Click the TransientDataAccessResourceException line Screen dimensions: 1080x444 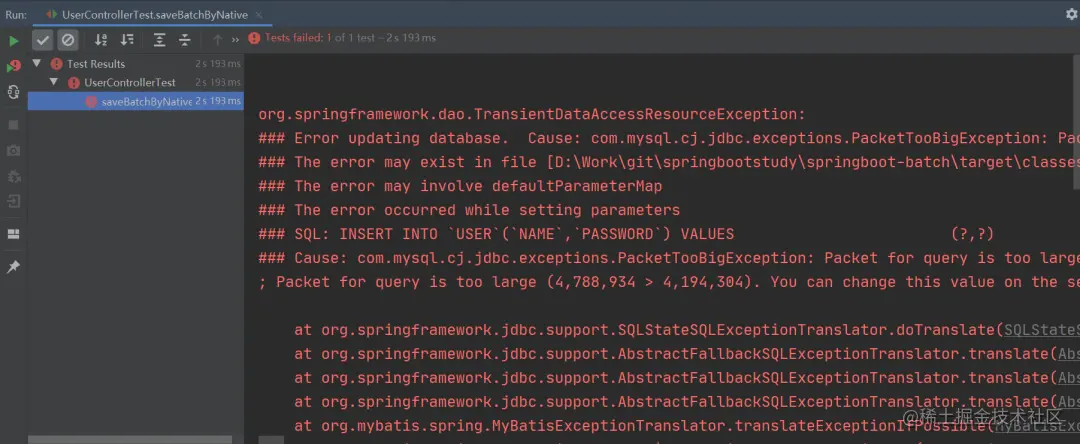(x=532, y=114)
